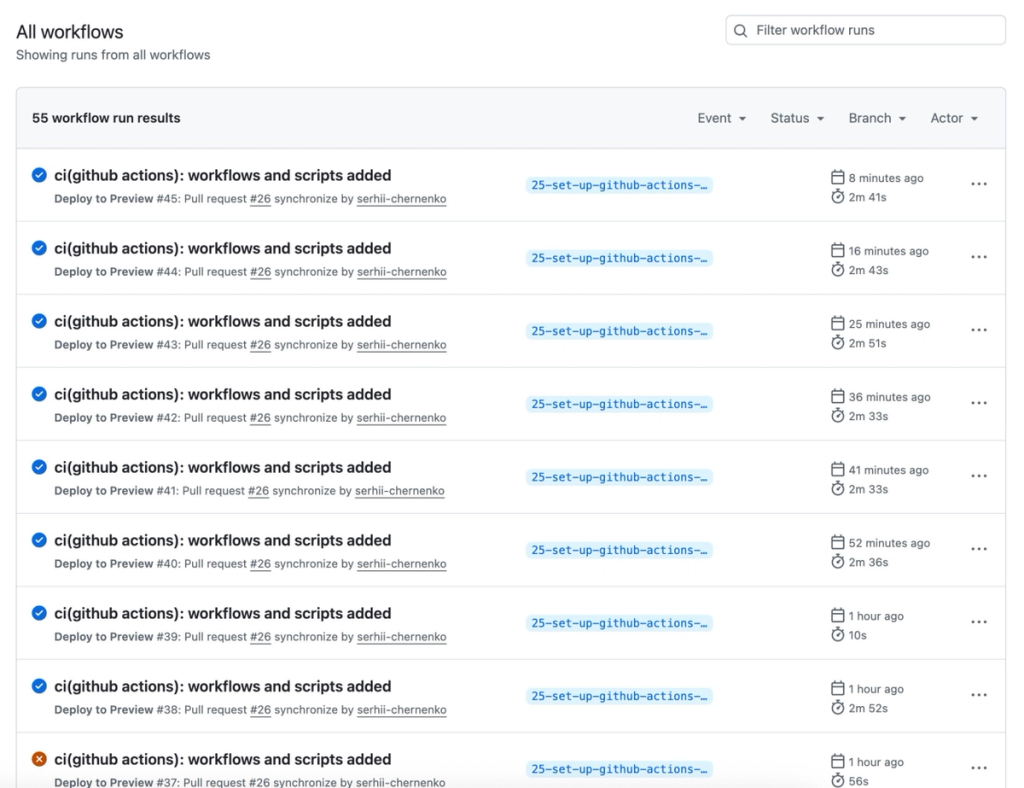Screen dimensions: 1024x788
Task: Open pull request #26 link in run #45
Action: (x=260, y=199)
